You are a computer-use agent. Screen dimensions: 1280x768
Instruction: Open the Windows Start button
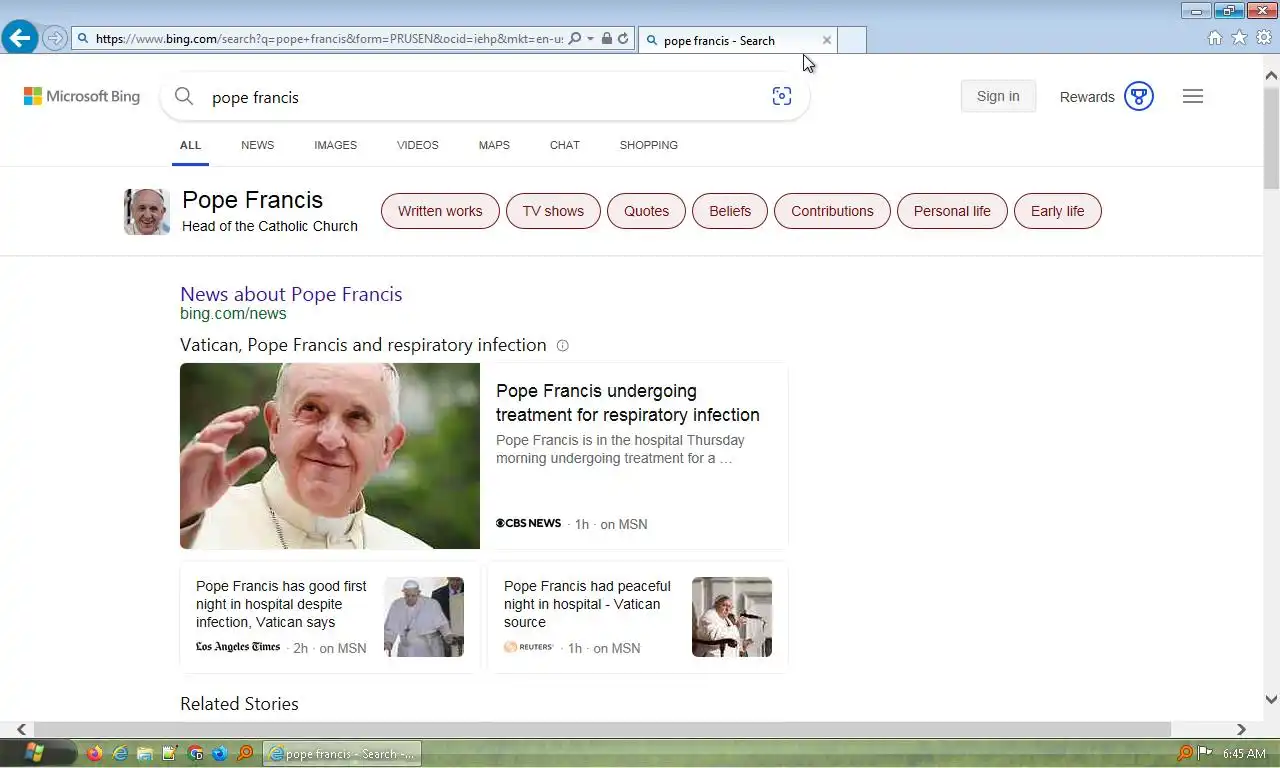point(34,753)
